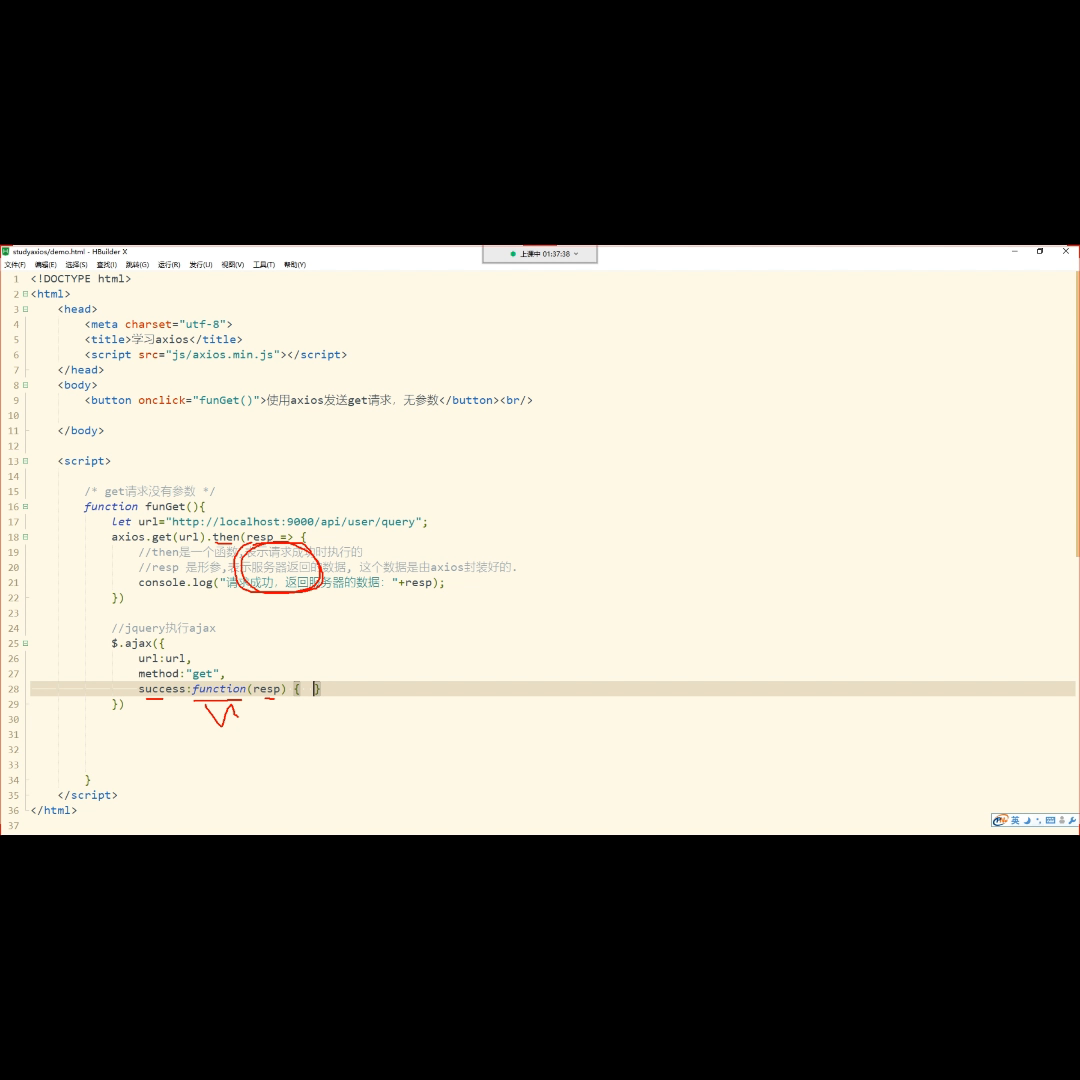The image size is (1080, 1080).
Task: Open the wrench settings icon in IME bar
Action: click(1072, 820)
